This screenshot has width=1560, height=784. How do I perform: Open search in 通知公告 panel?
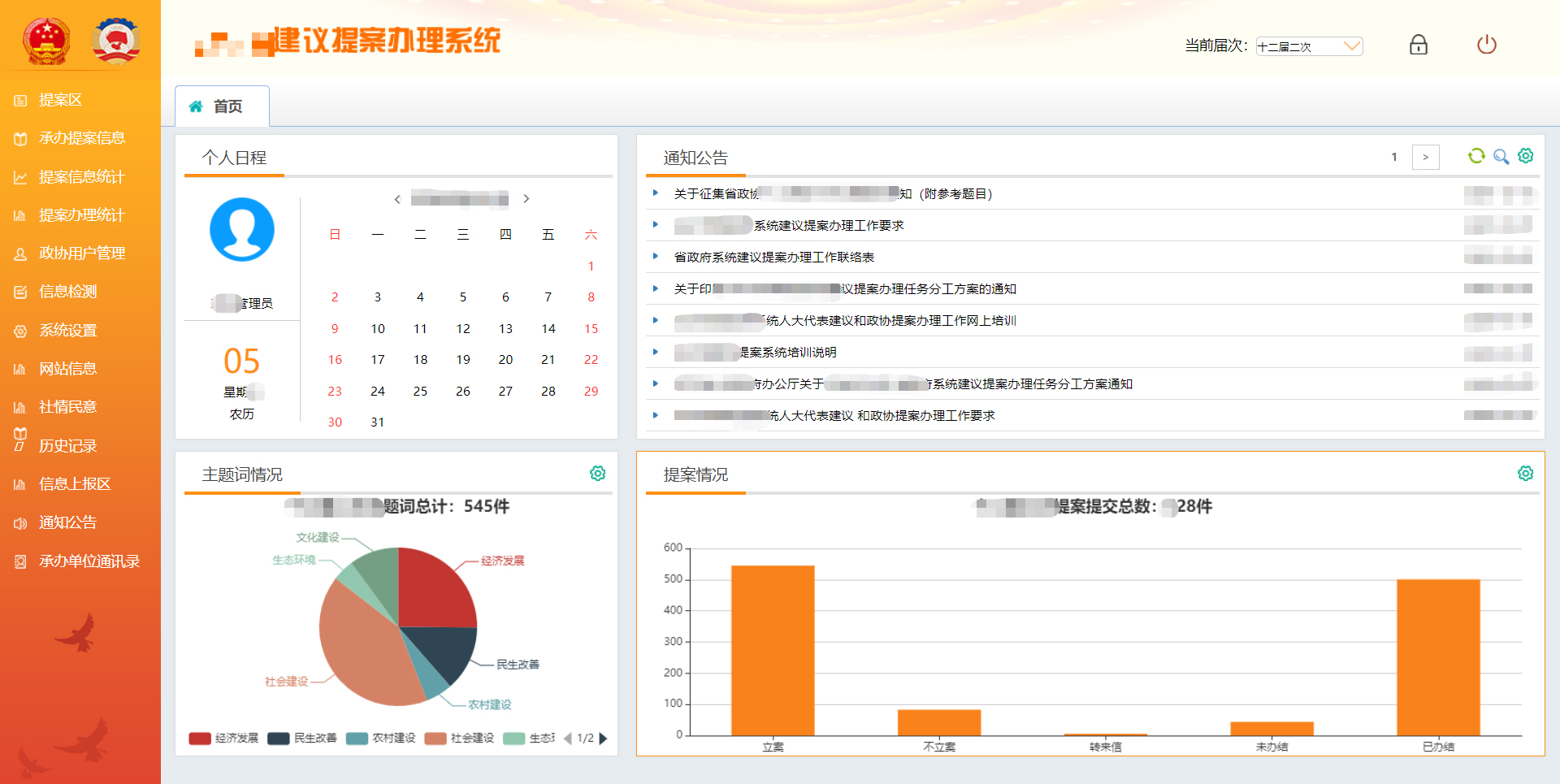click(1501, 156)
